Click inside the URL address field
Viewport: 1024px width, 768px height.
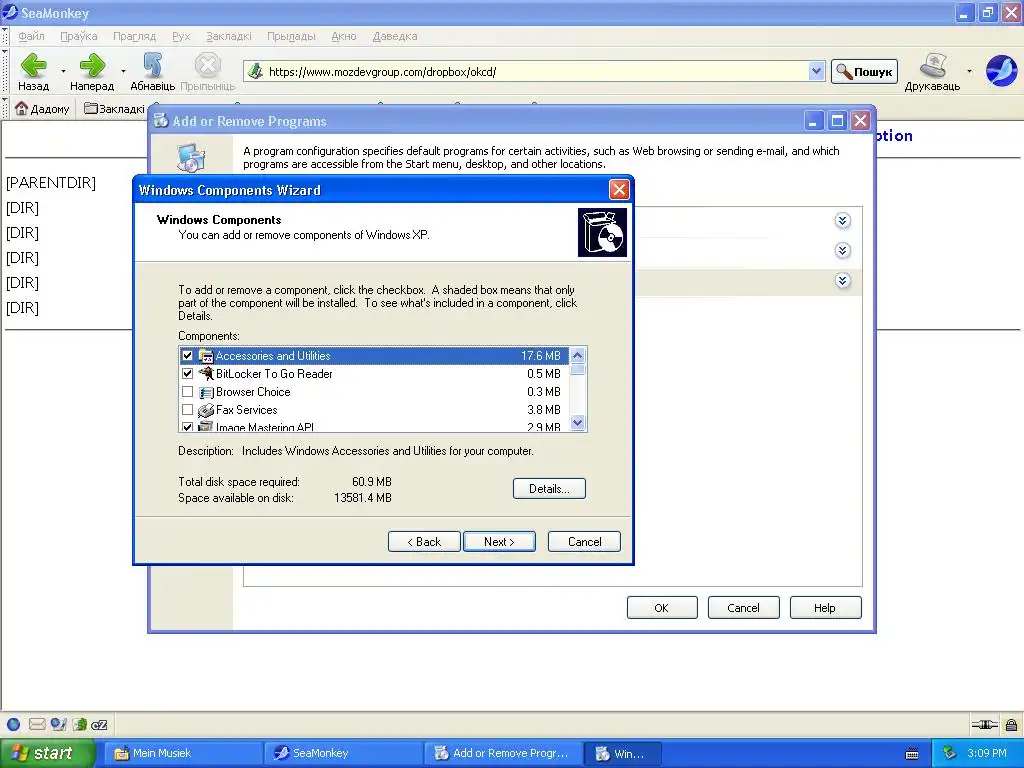(x=536, y=71)
